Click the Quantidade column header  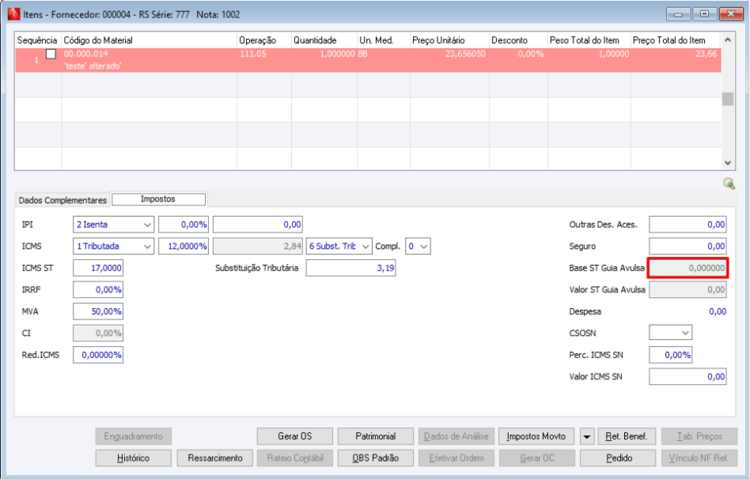(324, 40)
